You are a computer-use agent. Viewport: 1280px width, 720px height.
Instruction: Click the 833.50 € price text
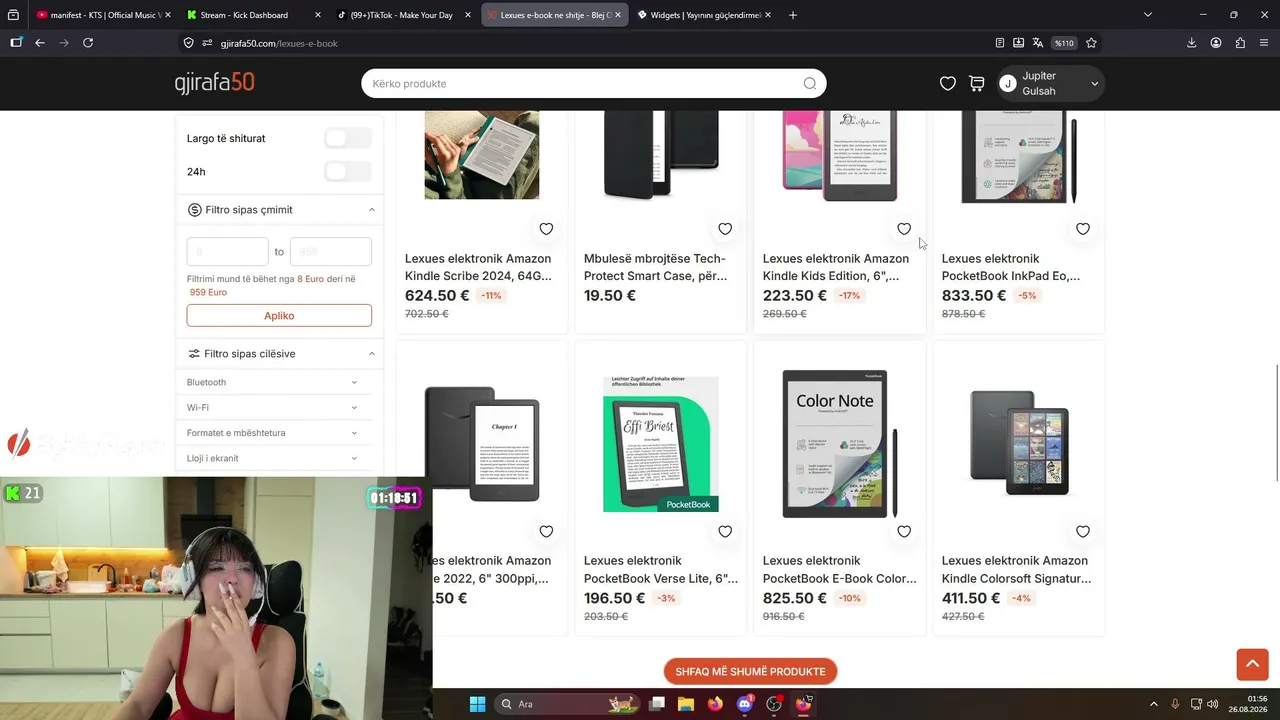pyautogui.click(x=974, y=296)
